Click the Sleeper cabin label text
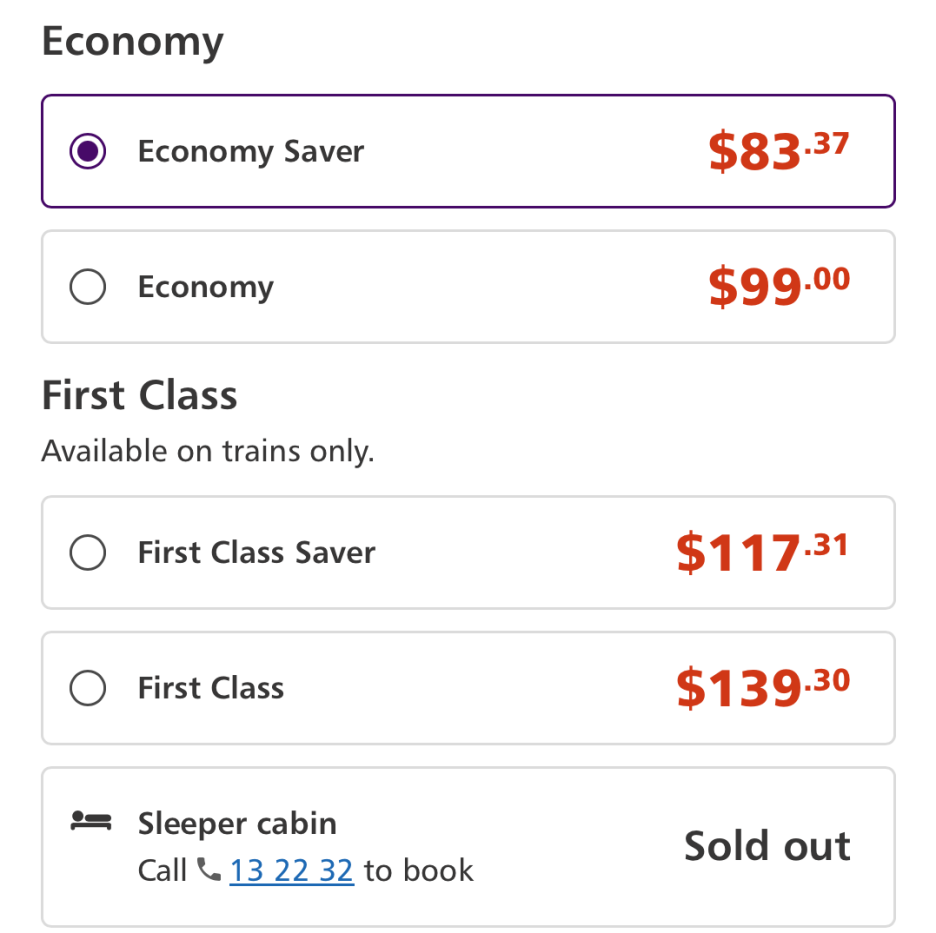The image size is (936, 933). [x=238, y=824]
